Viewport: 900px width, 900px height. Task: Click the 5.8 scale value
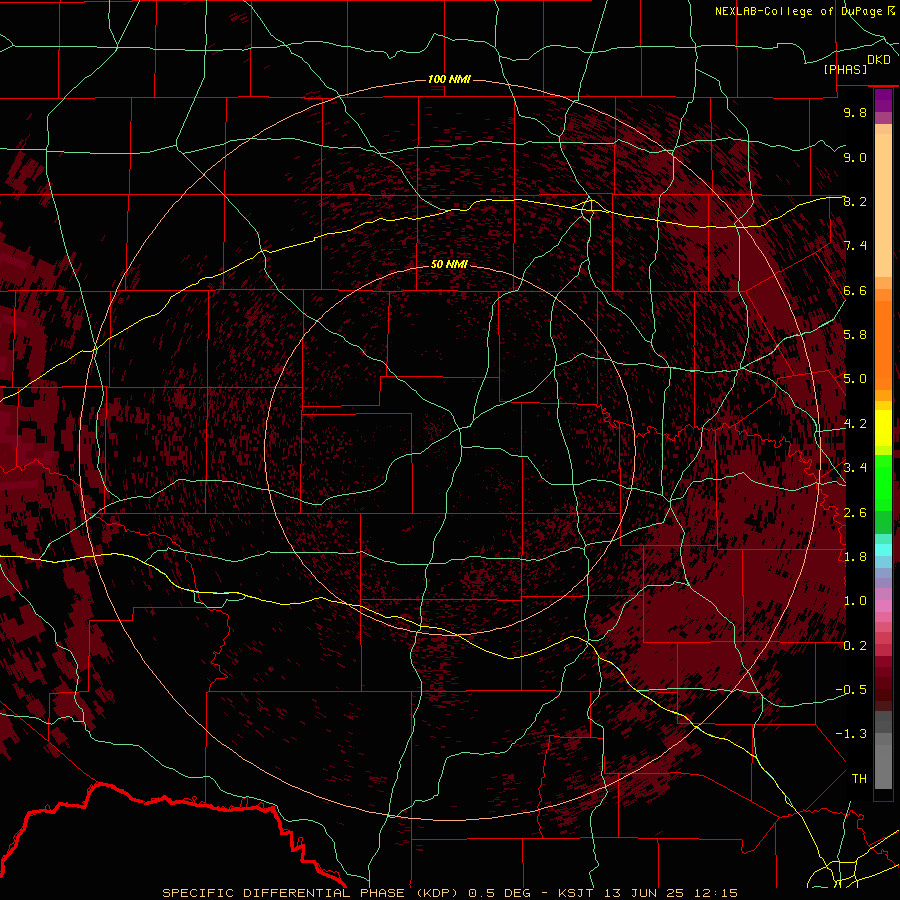[855, 335]
